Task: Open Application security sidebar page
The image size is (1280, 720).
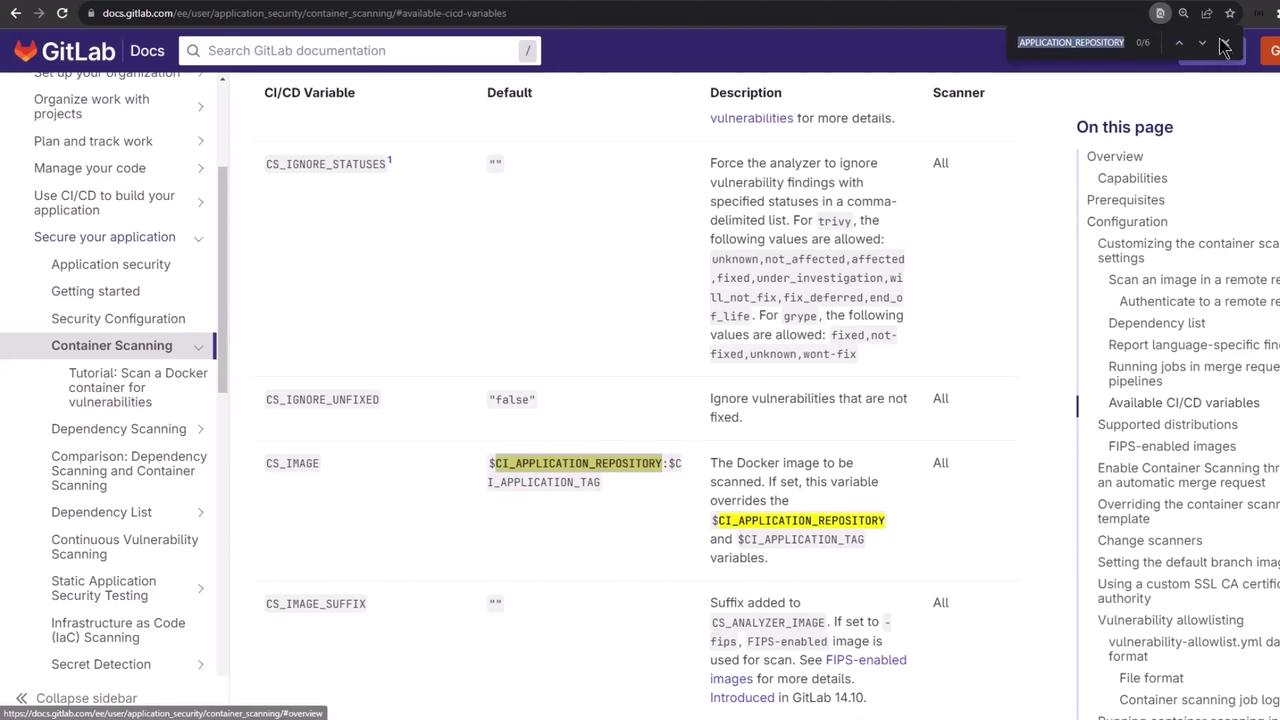Action: click(111, 264)
